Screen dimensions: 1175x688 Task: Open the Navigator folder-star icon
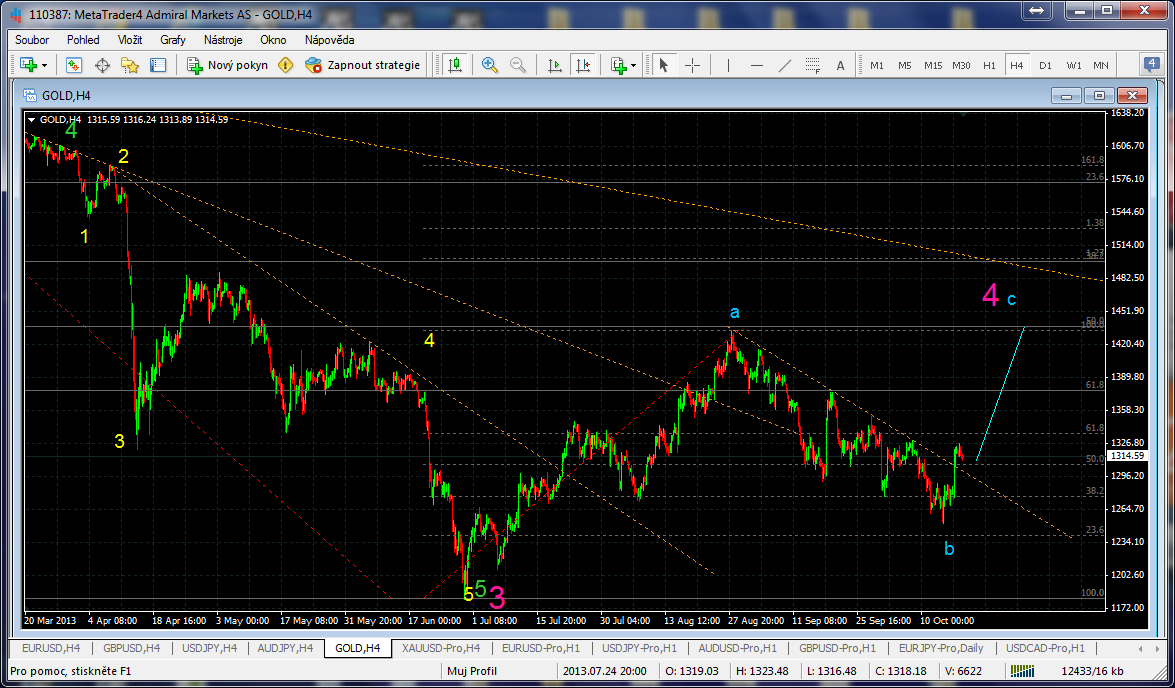(x=130, y=65)
